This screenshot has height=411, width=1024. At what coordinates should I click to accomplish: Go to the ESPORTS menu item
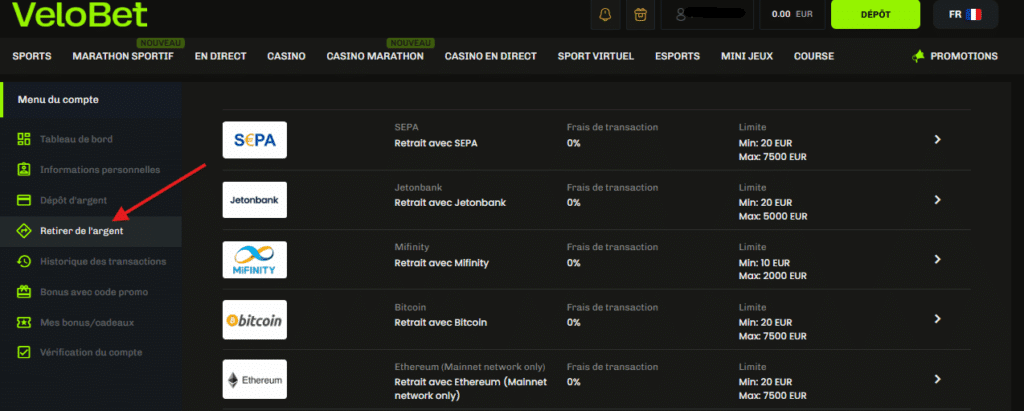[677, 56]
